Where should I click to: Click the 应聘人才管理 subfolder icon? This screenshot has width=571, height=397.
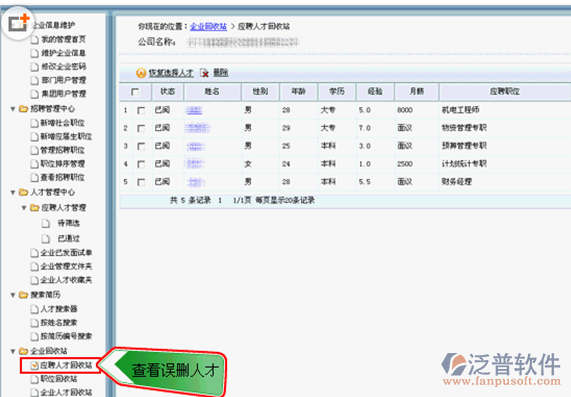[35, 208]
